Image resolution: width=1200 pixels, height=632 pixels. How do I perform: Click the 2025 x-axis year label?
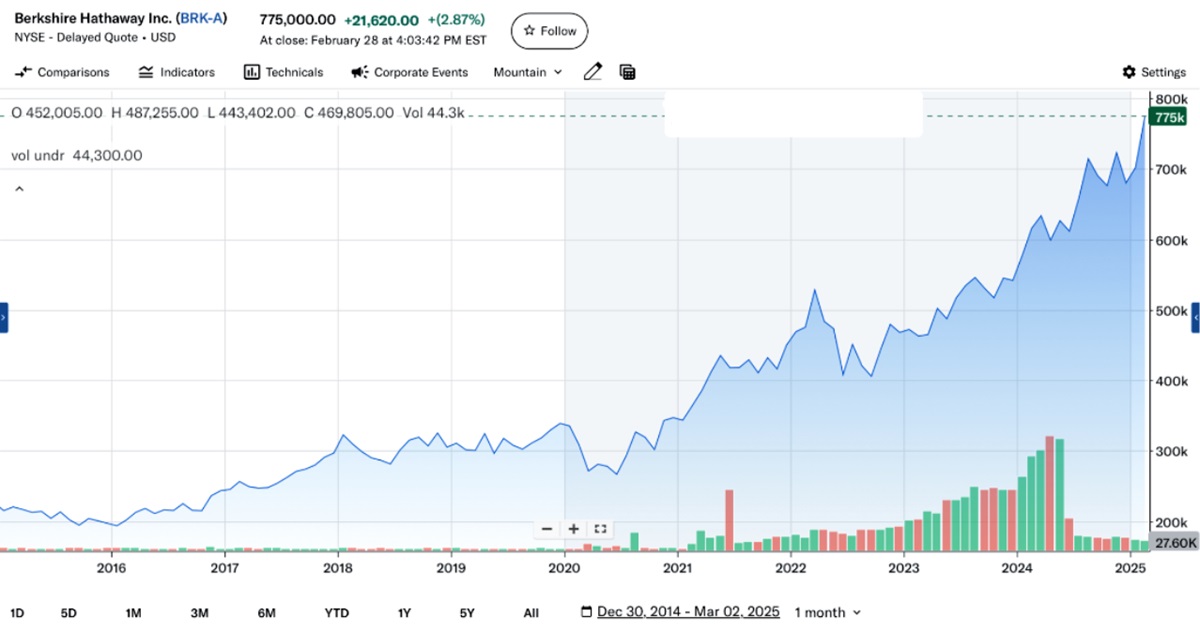coord(1130,568)
